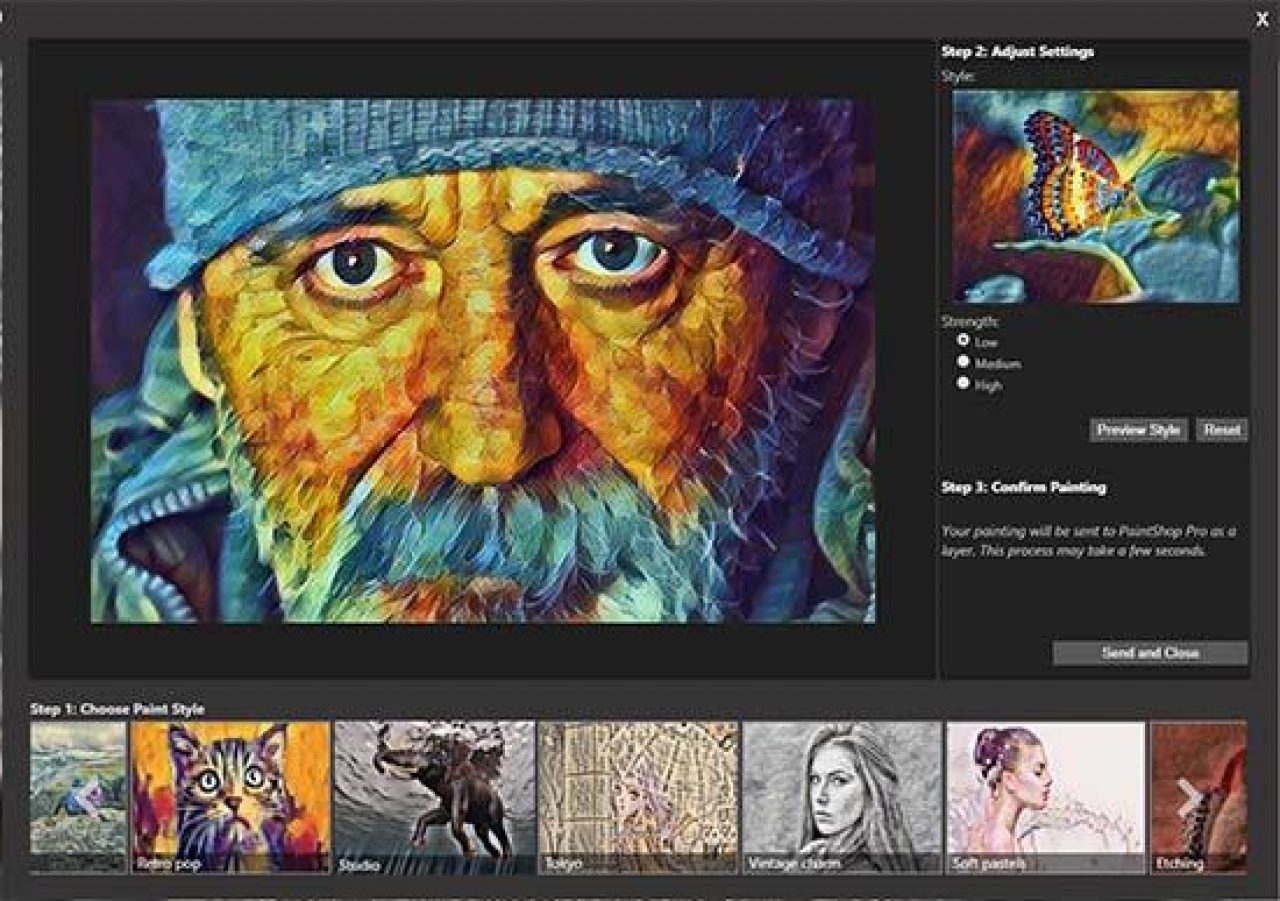Select the High strength radio button
The height and width of the screenshot is (901, 1280).
click(x=963, y=383)
